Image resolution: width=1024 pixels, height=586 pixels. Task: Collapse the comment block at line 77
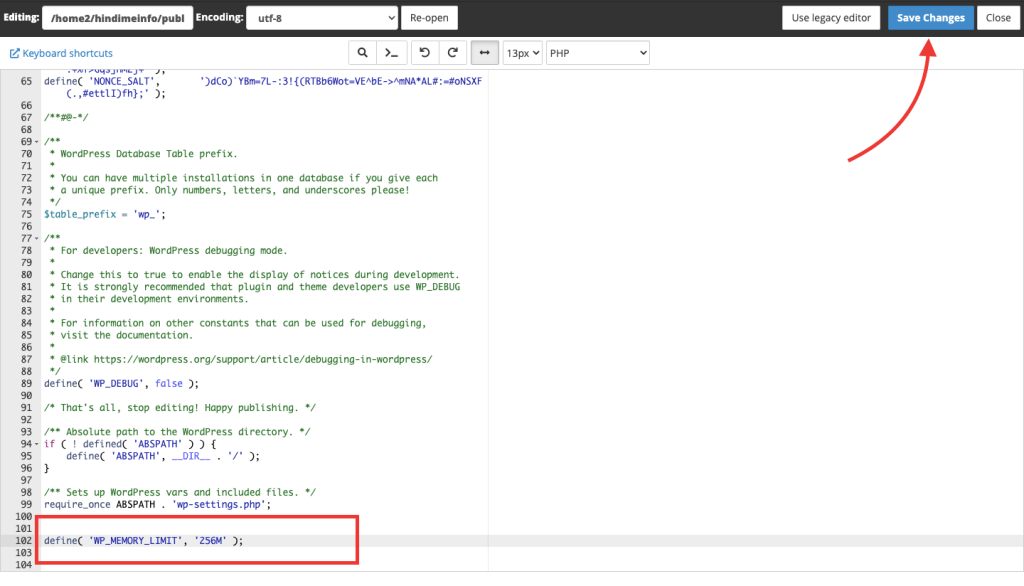[34, 238]
